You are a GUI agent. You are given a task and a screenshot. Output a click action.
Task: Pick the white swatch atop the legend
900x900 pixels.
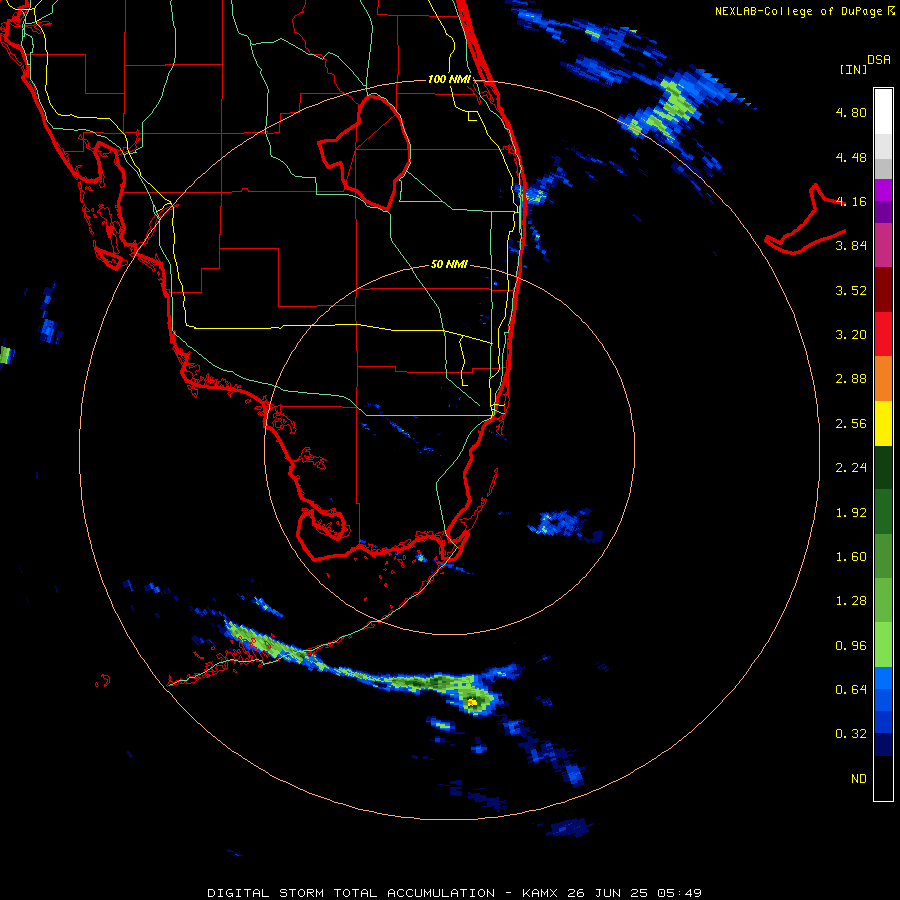(x=883, y=111)
